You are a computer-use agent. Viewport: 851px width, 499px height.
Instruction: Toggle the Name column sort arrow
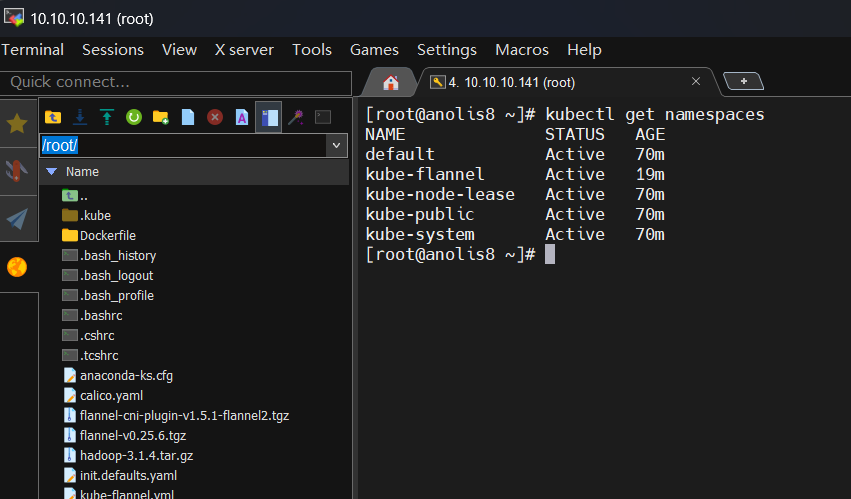coord(52,172)
